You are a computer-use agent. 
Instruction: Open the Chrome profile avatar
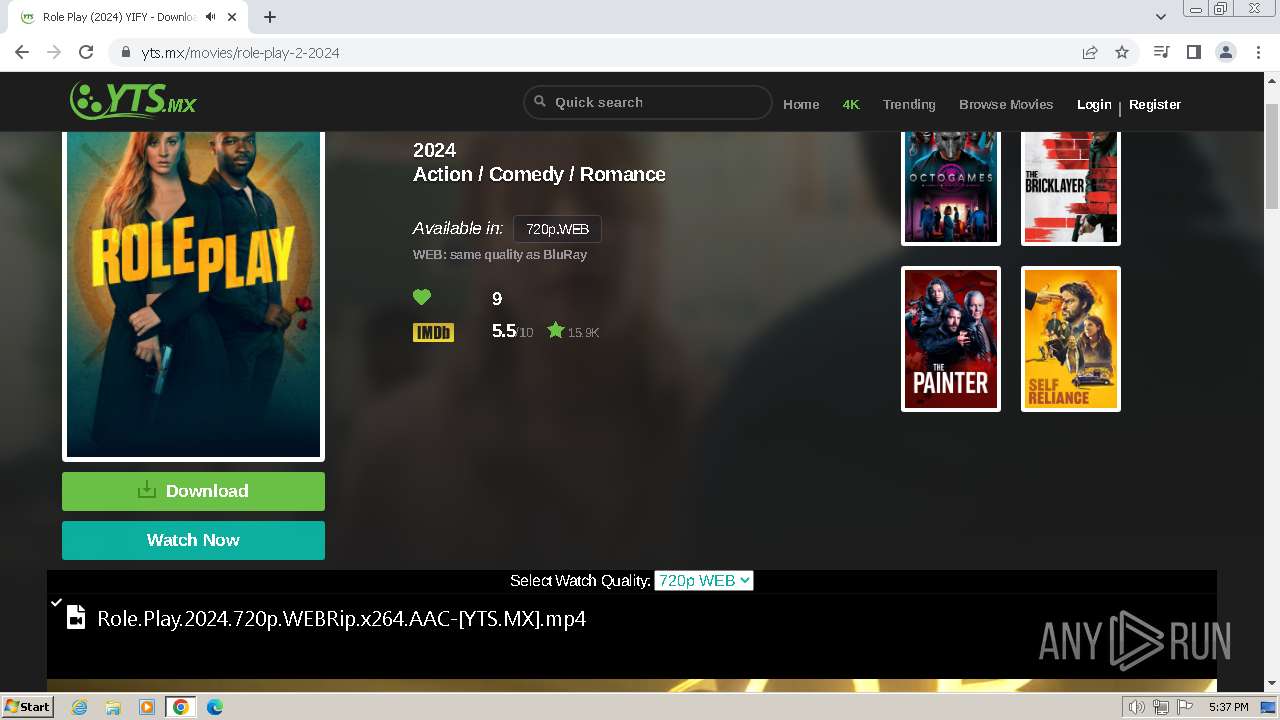(x=1225, y=53)
